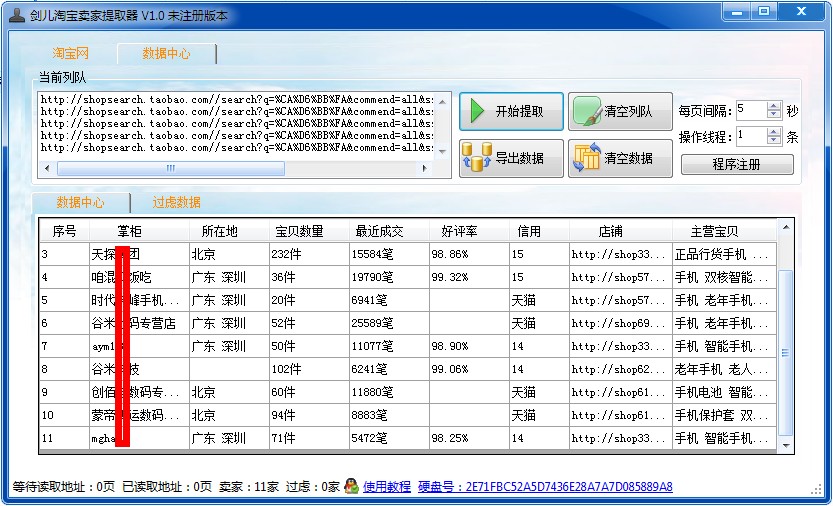Click the 手机保护套 main product cell
833x506 pixels.
click(x=725, y=415)
